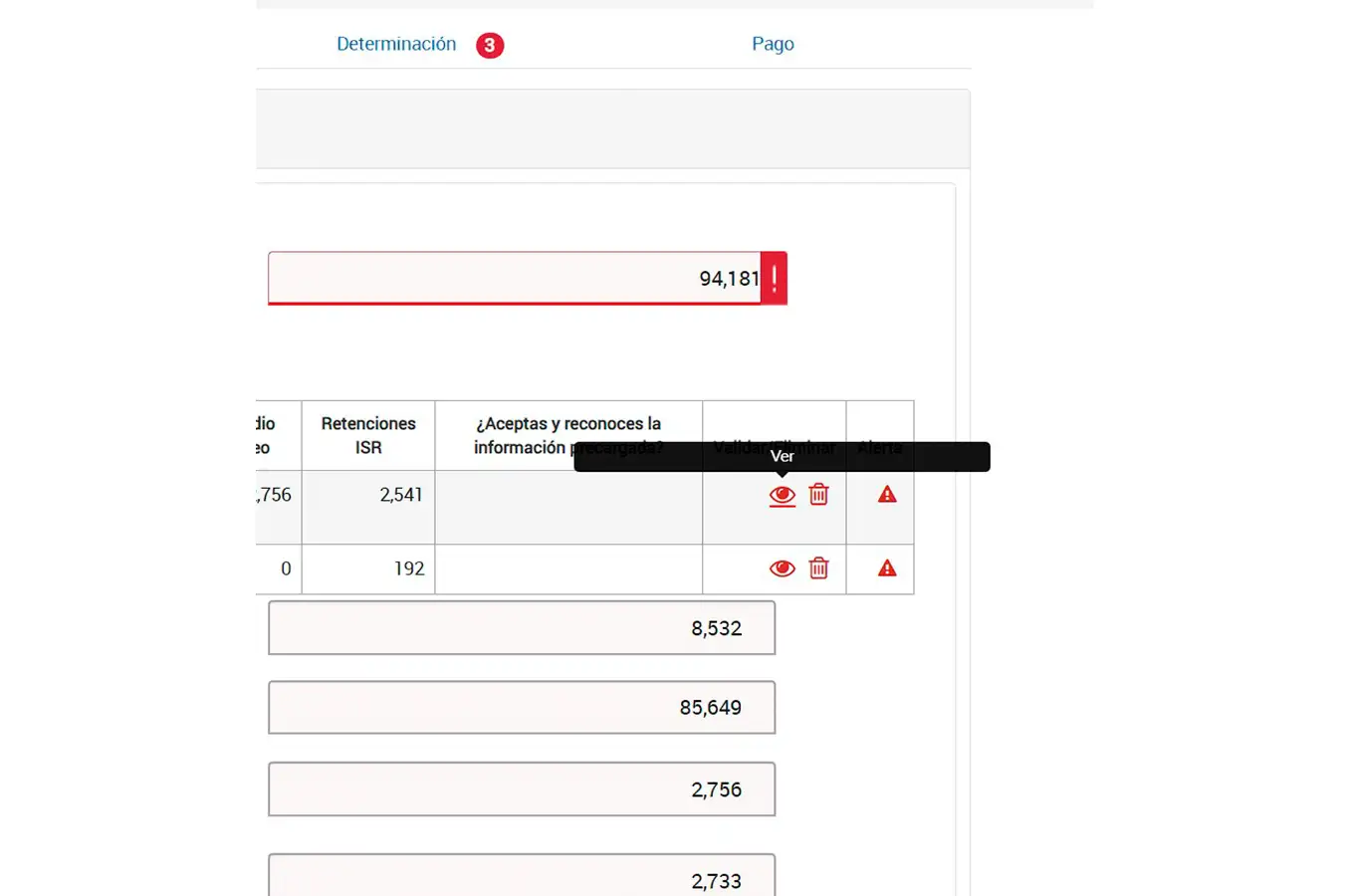Delete the row with 192 retention

pos(818,568)
